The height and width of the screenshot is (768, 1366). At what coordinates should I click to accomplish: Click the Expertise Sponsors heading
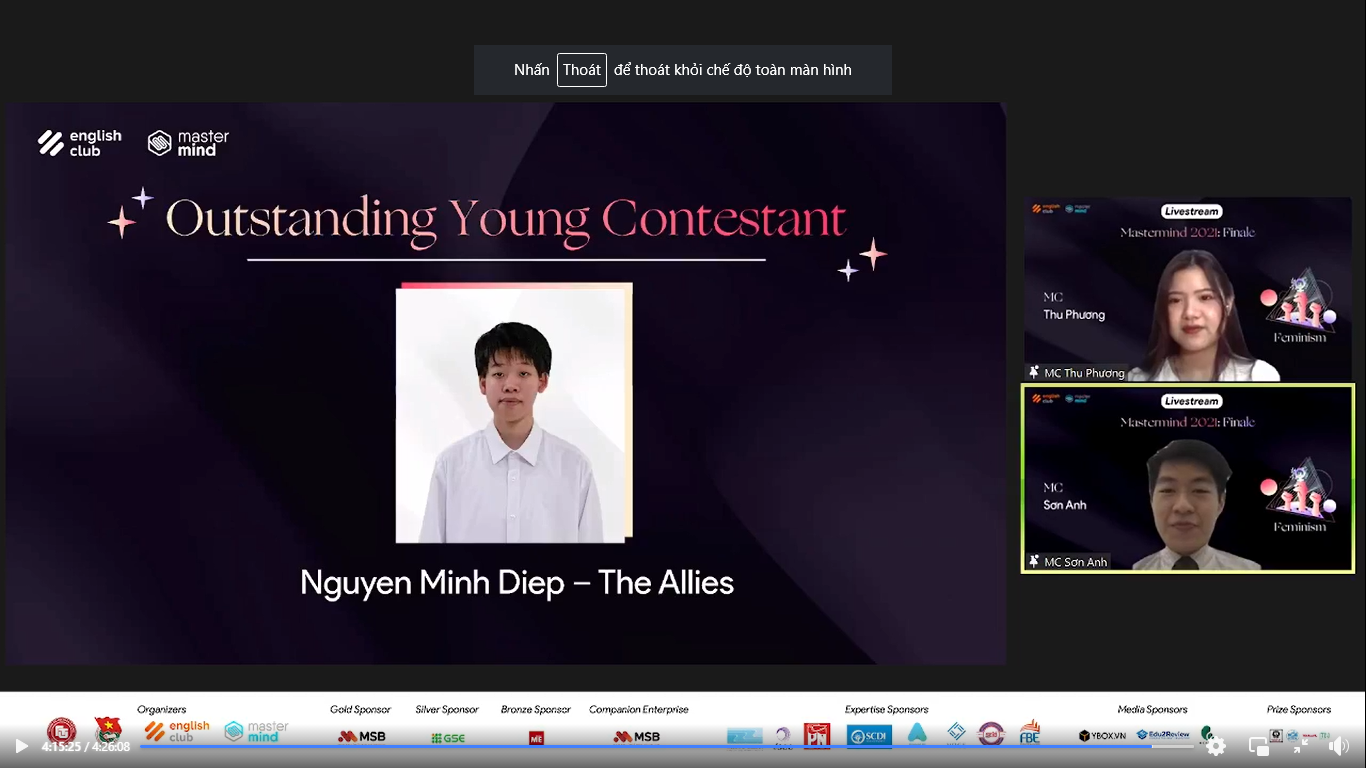(x=886, y=710)
